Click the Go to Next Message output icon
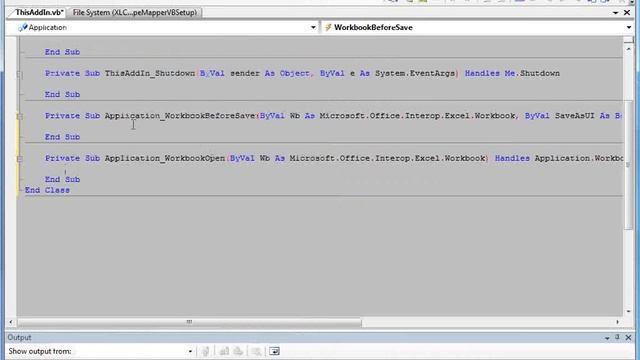Screen dimensions: 640x360 238,351
